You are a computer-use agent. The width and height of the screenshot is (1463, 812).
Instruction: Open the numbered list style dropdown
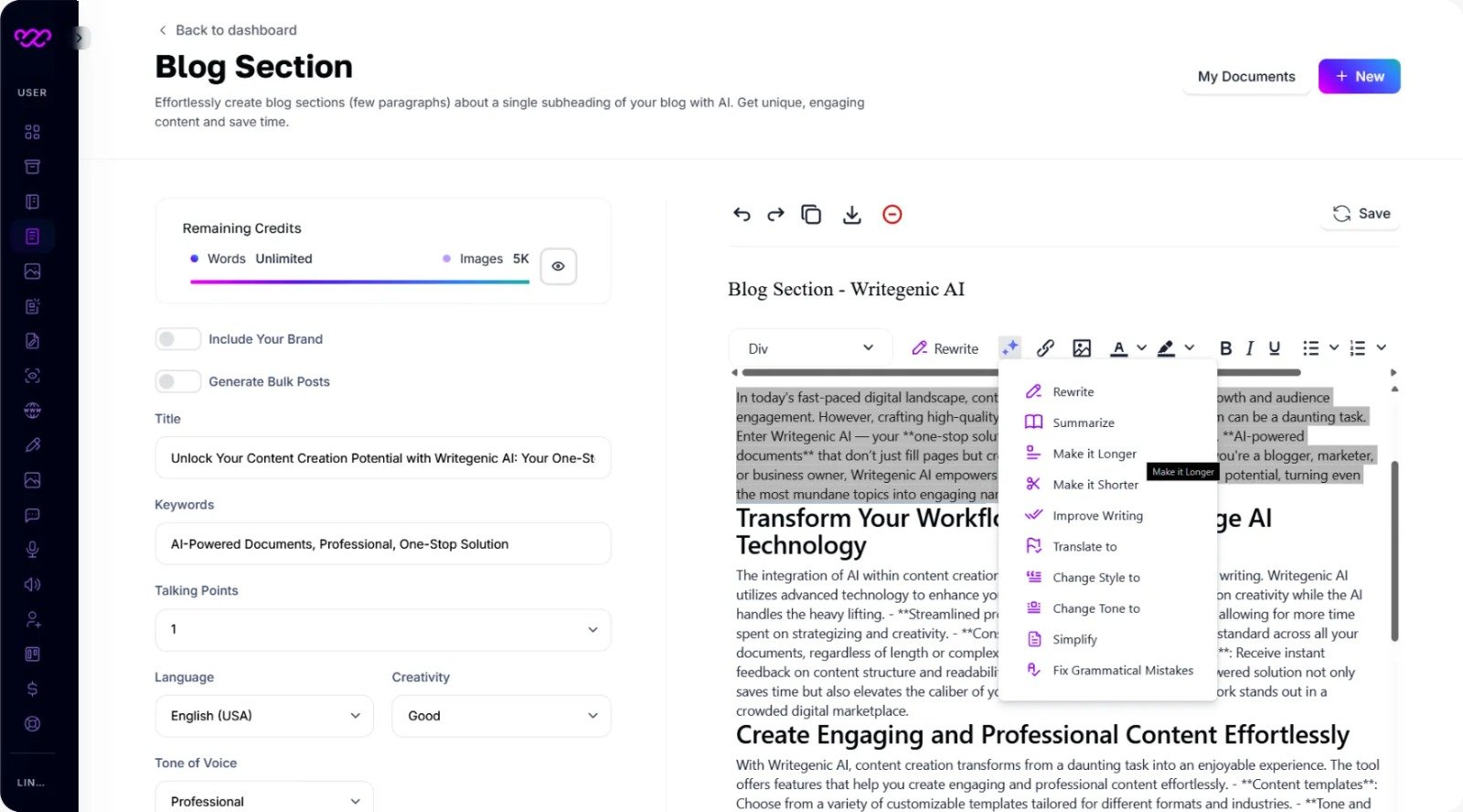point(1382,347)
